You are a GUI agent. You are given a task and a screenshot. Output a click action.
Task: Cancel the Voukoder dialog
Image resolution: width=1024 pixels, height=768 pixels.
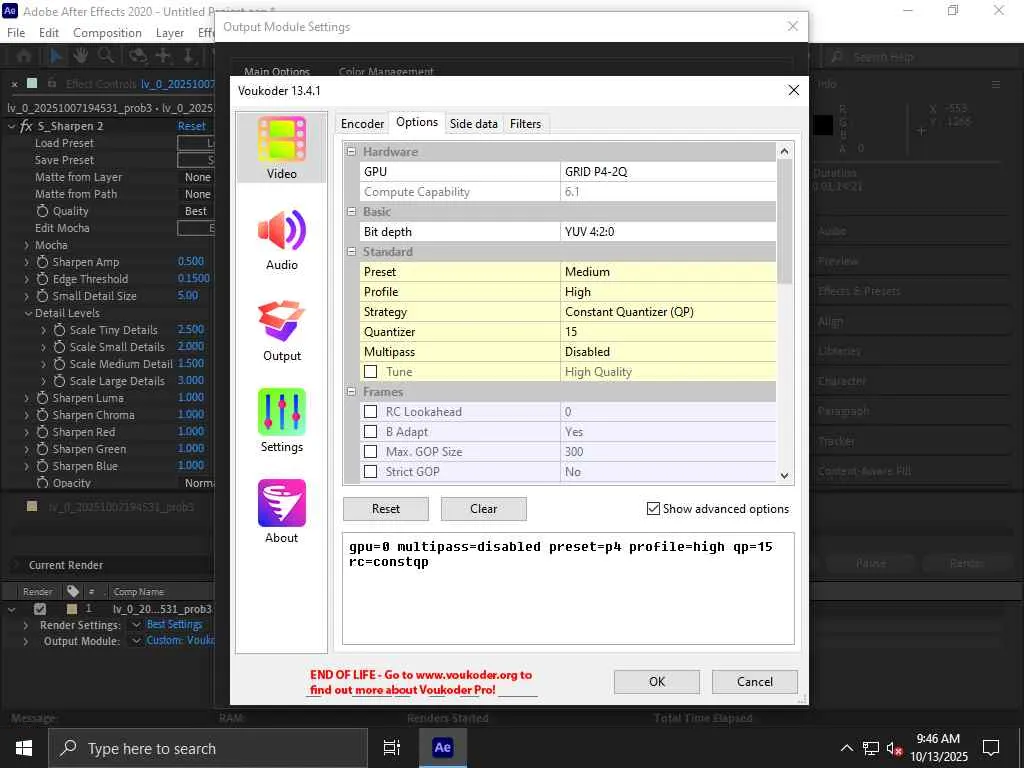(755, 682)
